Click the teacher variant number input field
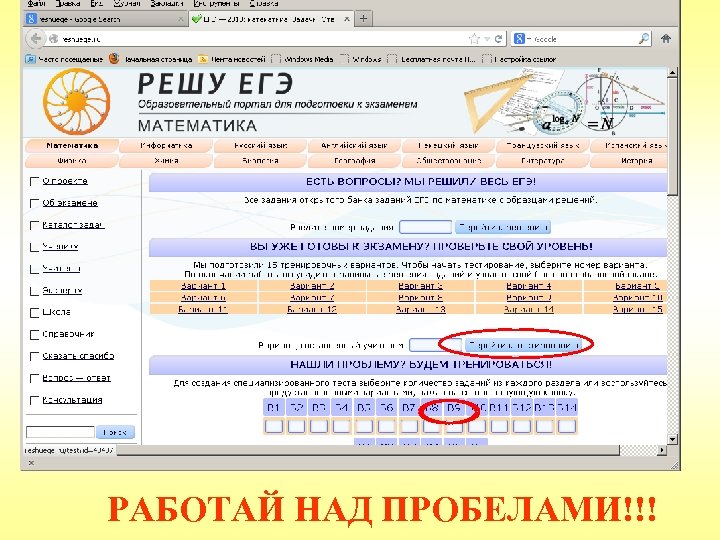Screen dimensions: 720x540 click(435, 345)
